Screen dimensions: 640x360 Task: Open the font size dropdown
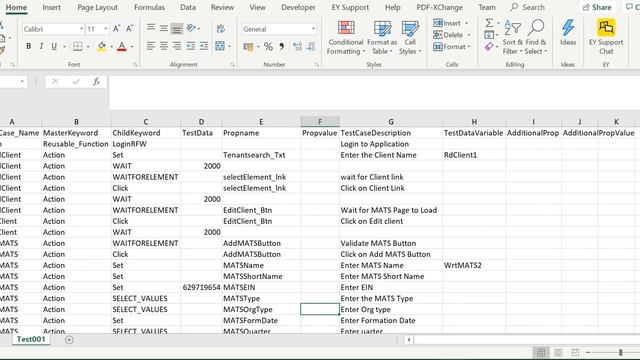tap(106, 29)
